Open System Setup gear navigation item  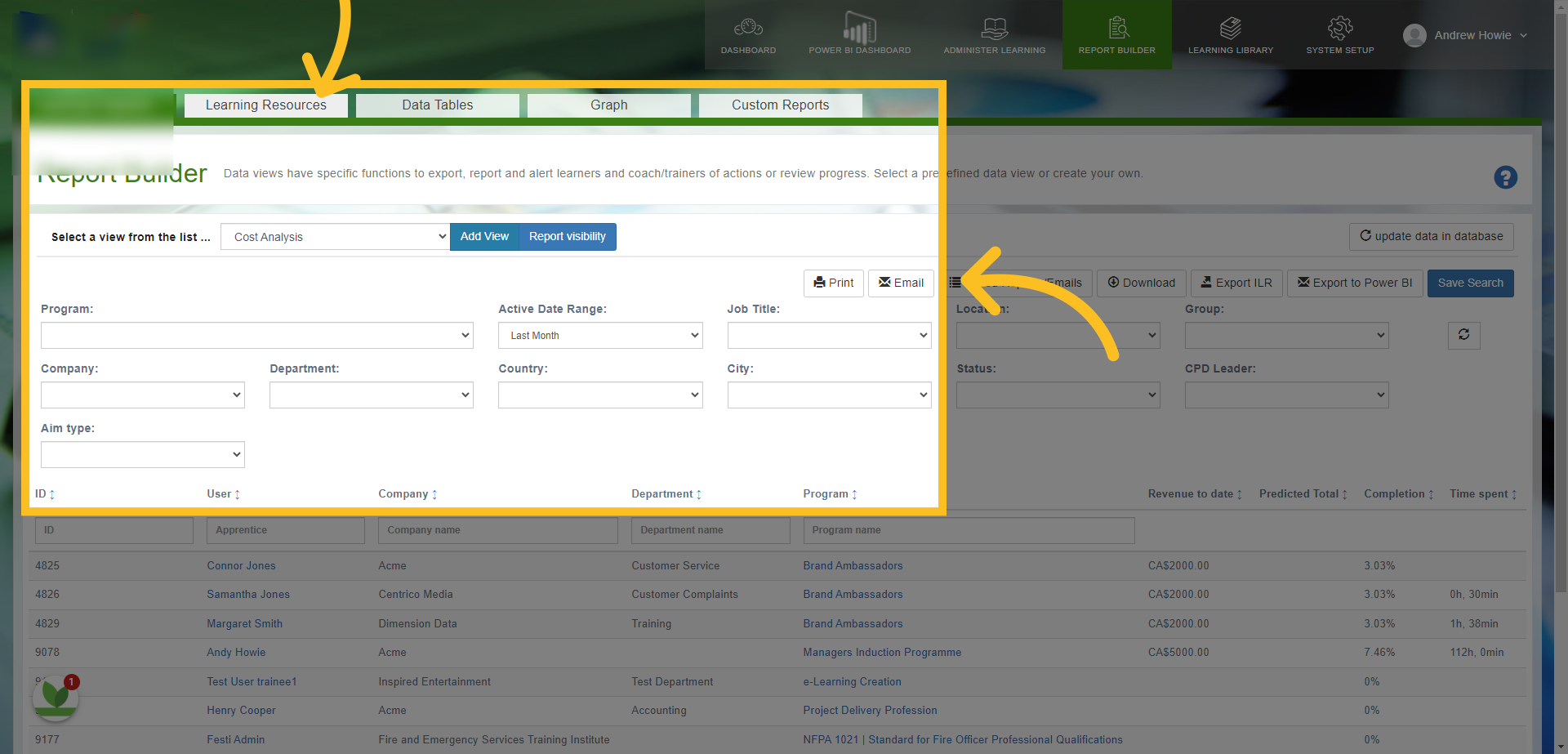point(1339,35)
